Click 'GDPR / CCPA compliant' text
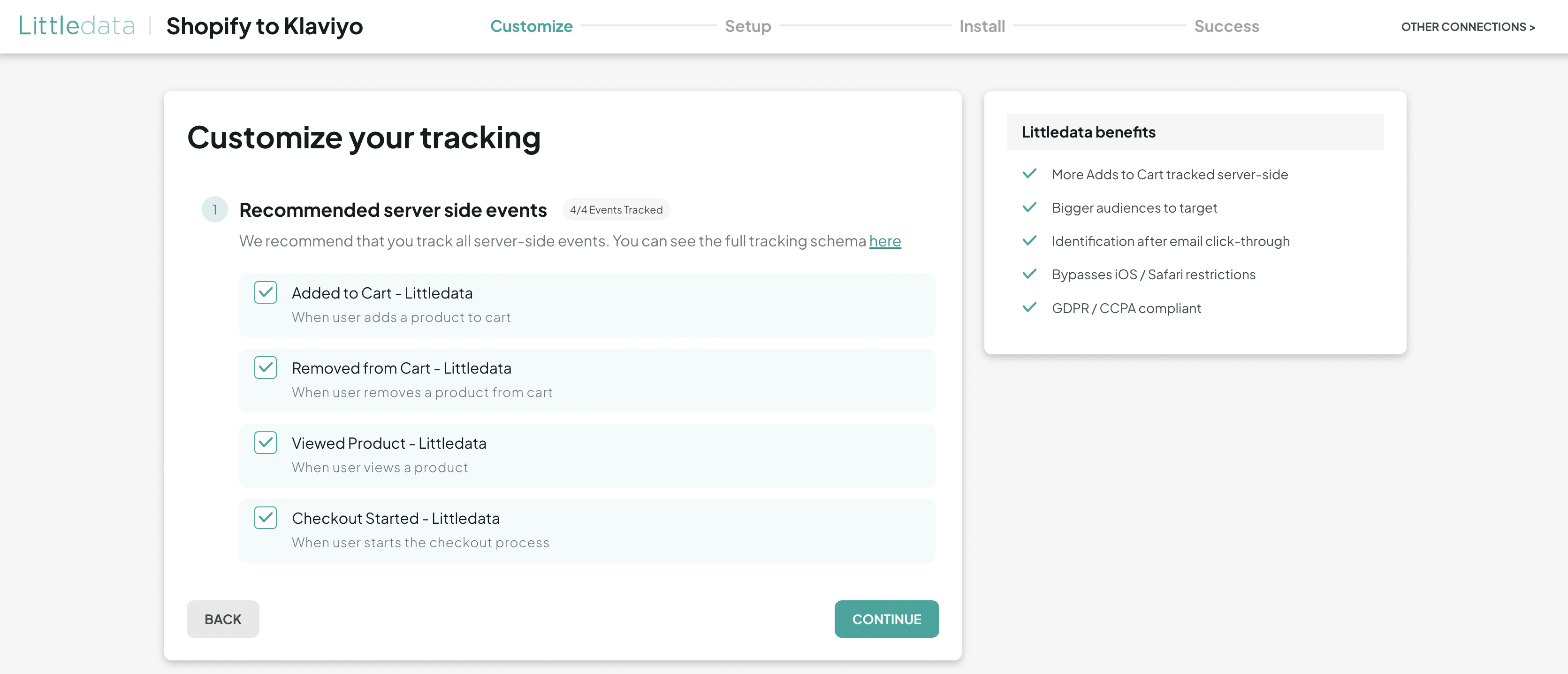Screen dimensions: 1568x674 click(1126, 309)
